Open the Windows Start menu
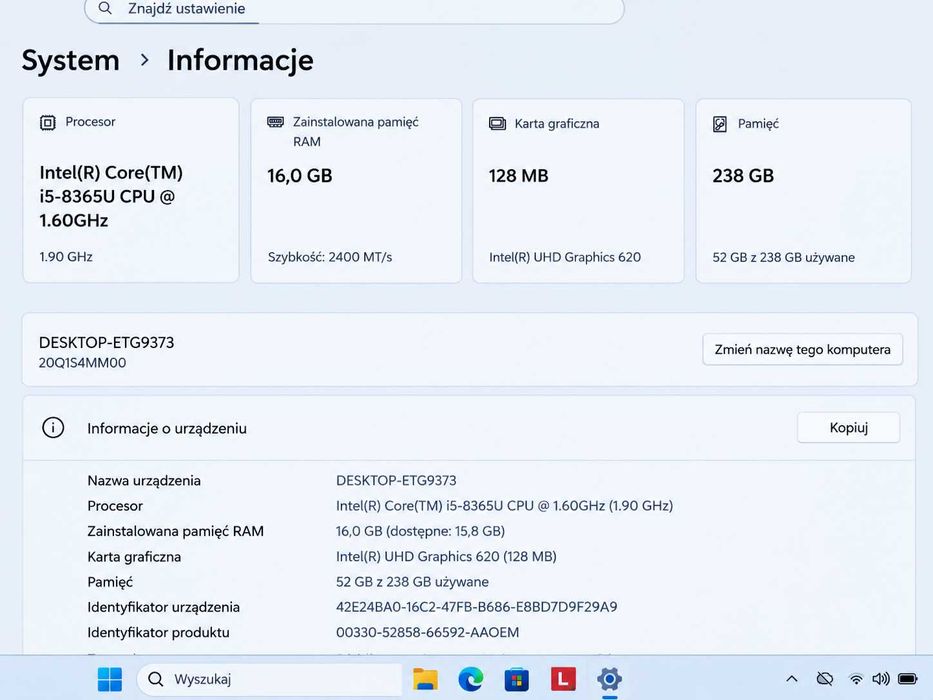 110,679
